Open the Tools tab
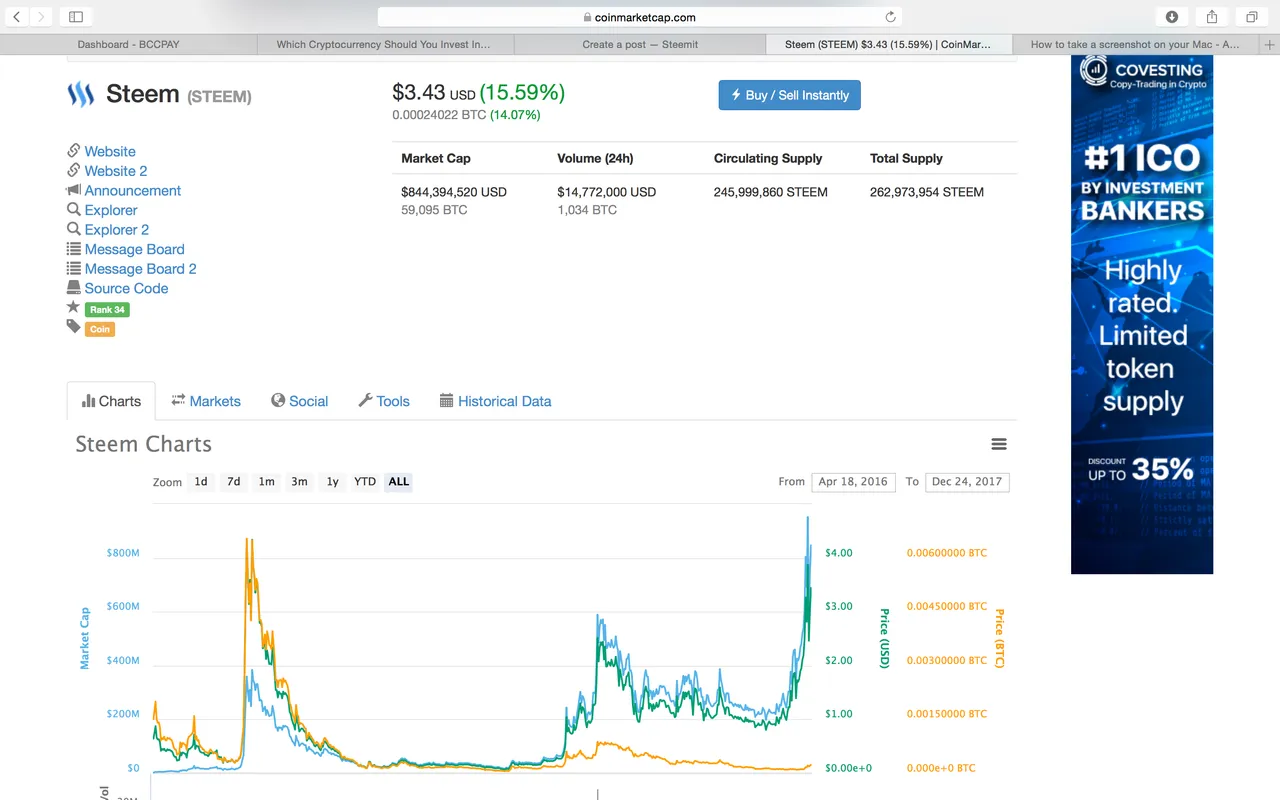This screenshot has width=1280, height=800. coord(384,401)
